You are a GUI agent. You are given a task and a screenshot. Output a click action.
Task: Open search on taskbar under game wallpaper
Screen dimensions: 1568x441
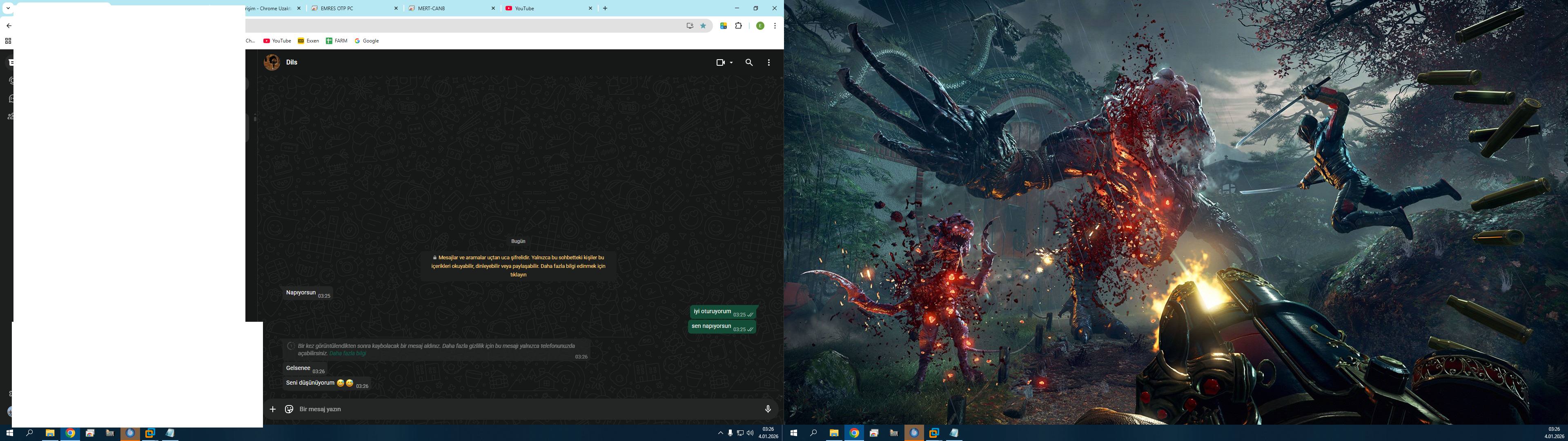point(813,433)
